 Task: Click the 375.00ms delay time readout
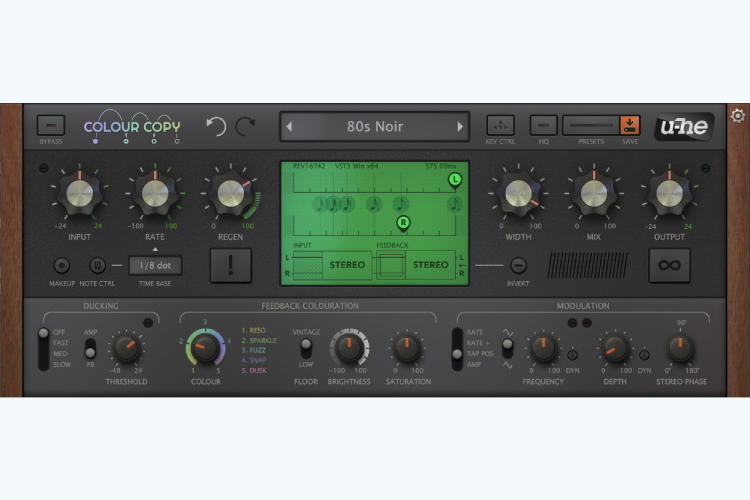(x=441, y=166)
